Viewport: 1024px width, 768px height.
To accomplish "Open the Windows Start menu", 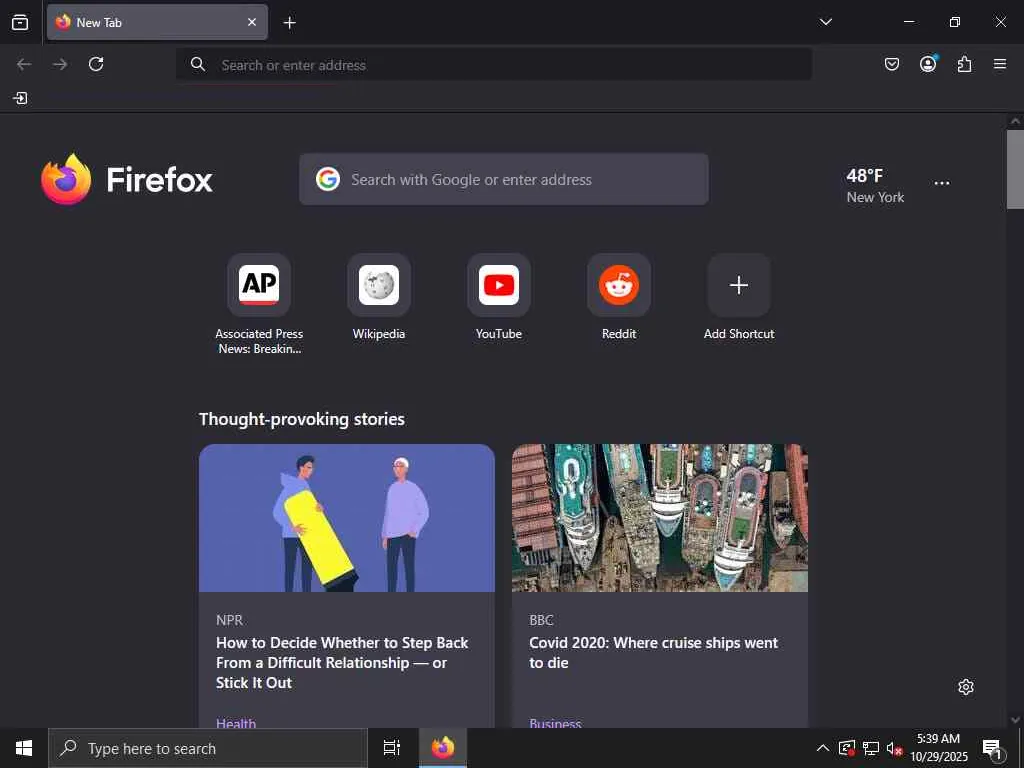I will pos(24,748).
